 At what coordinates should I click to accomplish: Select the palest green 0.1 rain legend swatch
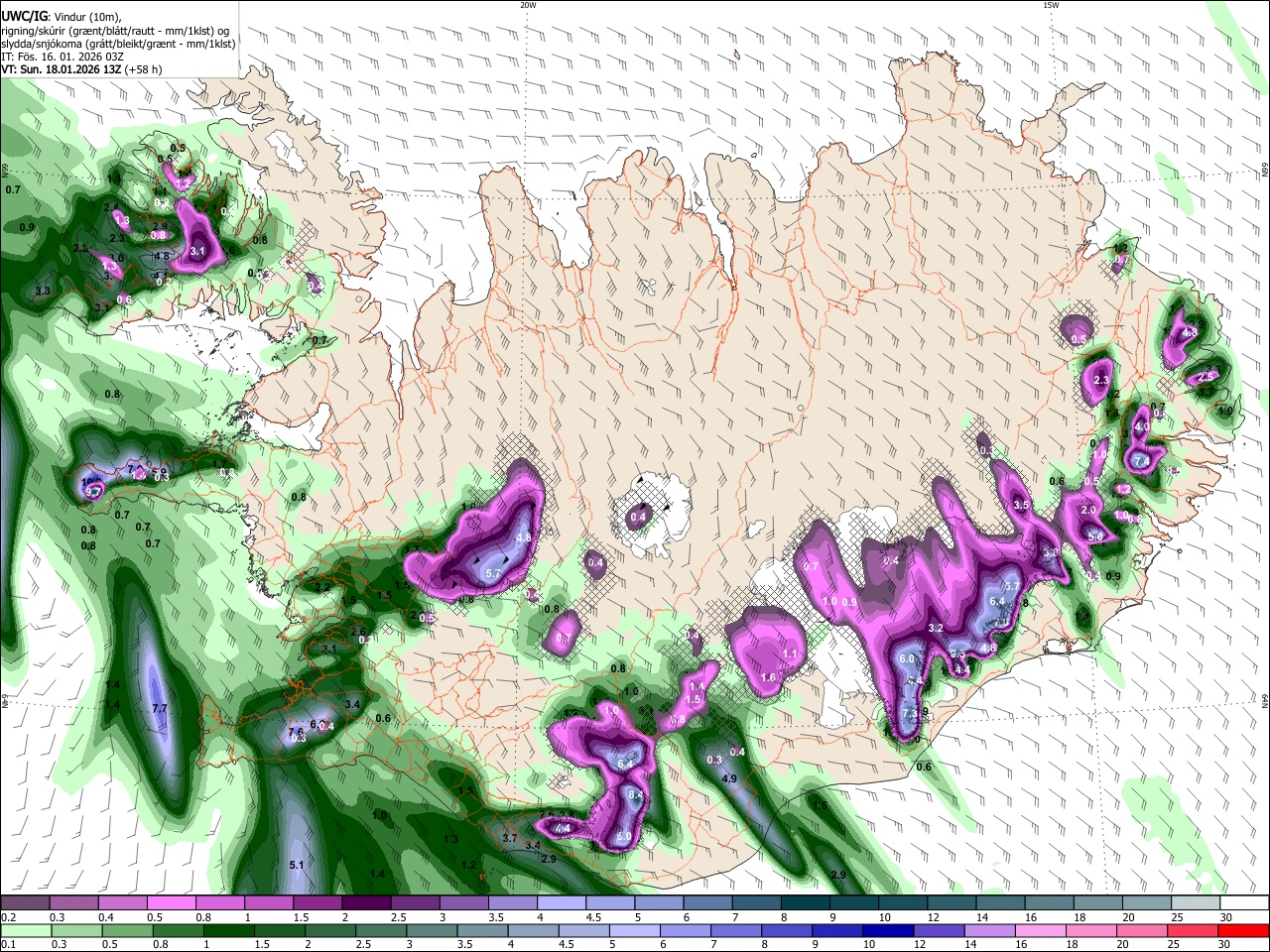tap(25, 930)
